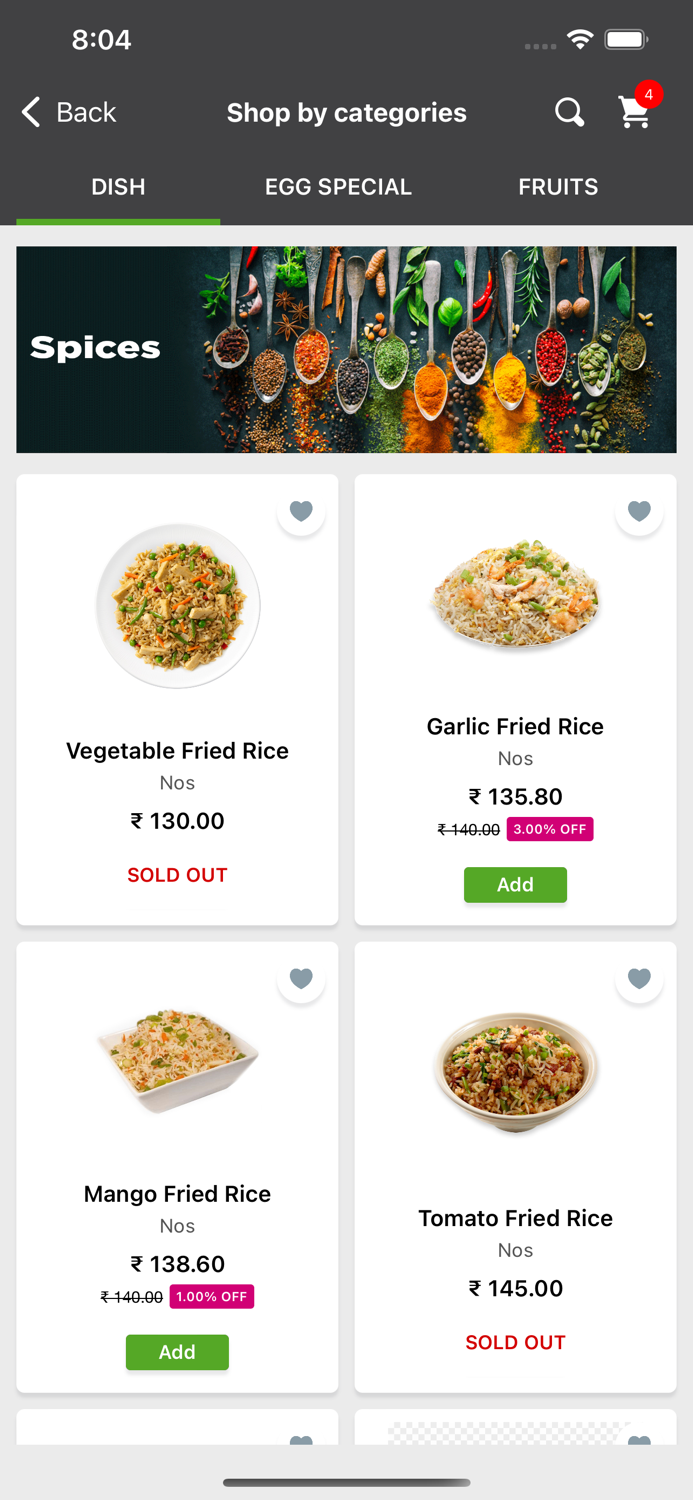Switch to the FRUITS tab

point(558,187)
